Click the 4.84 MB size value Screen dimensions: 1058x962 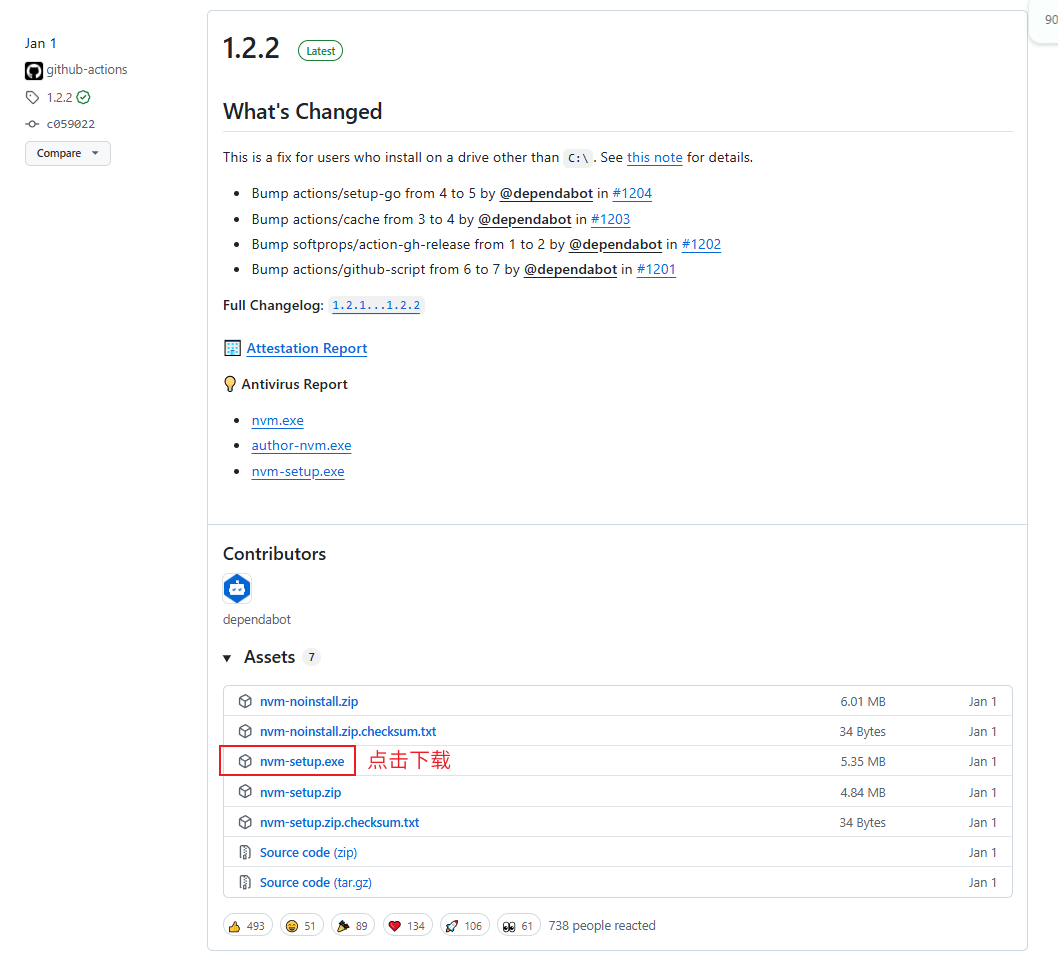coord(863,792)
